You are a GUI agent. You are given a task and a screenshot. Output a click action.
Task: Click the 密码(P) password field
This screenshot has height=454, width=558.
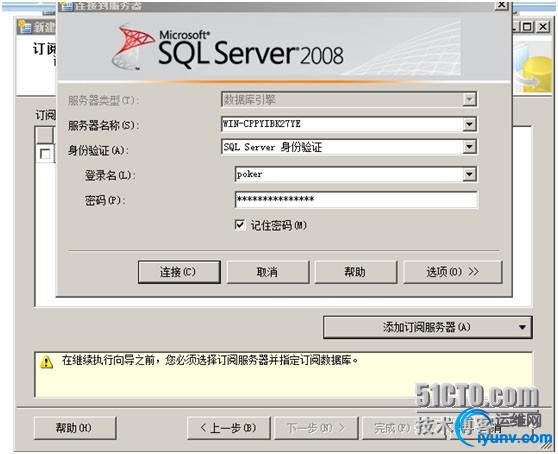click(x=356, y=199)
